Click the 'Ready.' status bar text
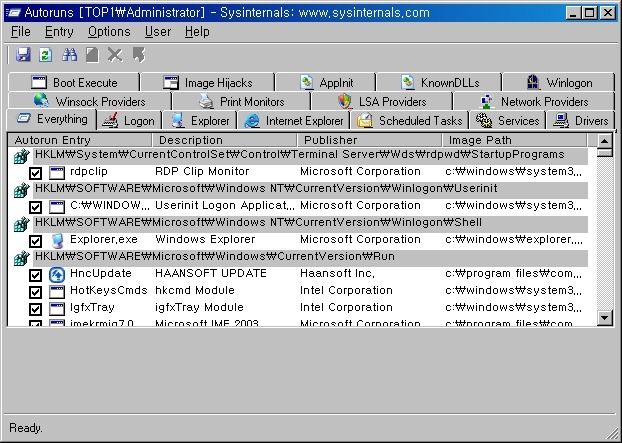This screenshot has height=443, width=622. 26,428
